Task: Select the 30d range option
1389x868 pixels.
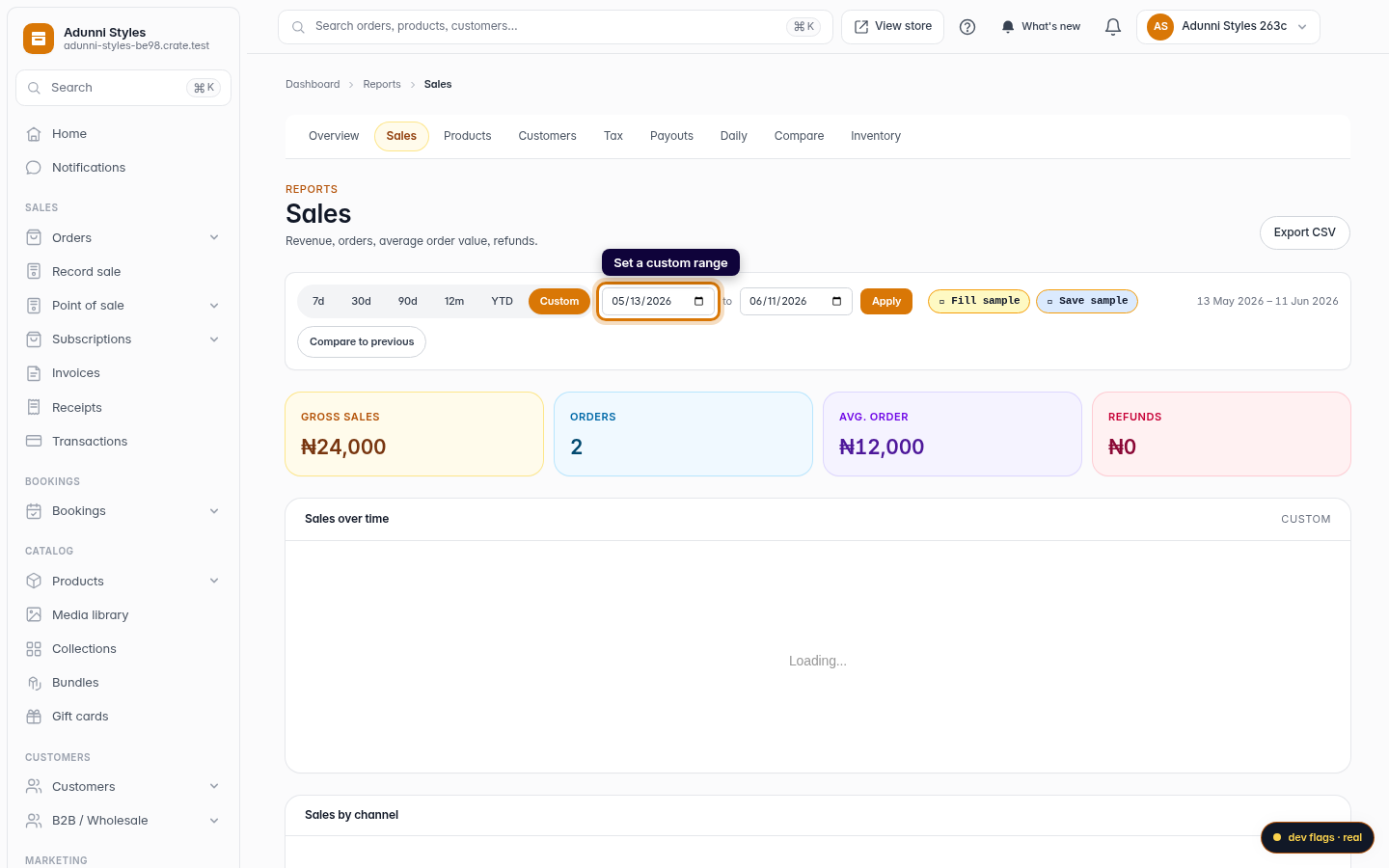Action: point(362,302)
